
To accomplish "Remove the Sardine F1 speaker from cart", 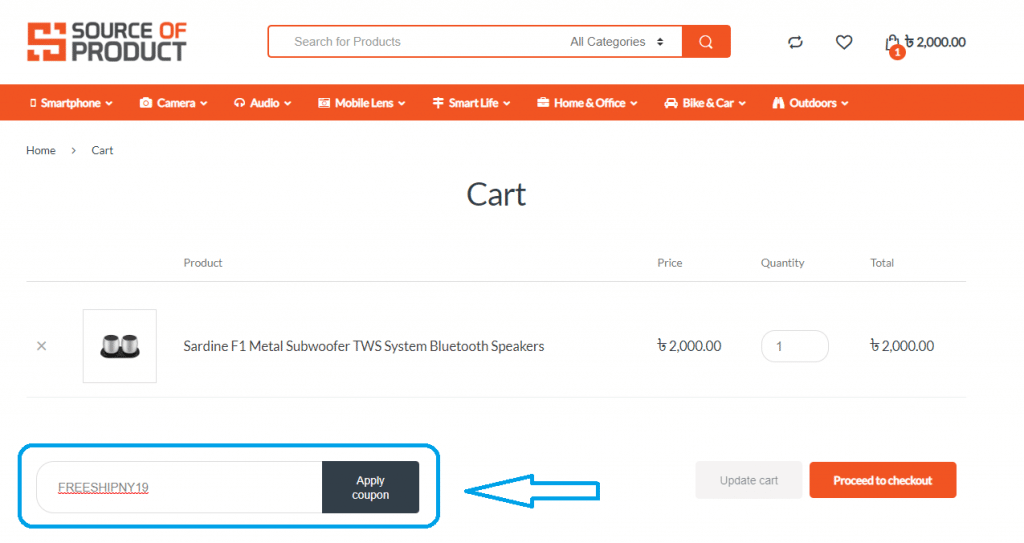I will point(41,346).
